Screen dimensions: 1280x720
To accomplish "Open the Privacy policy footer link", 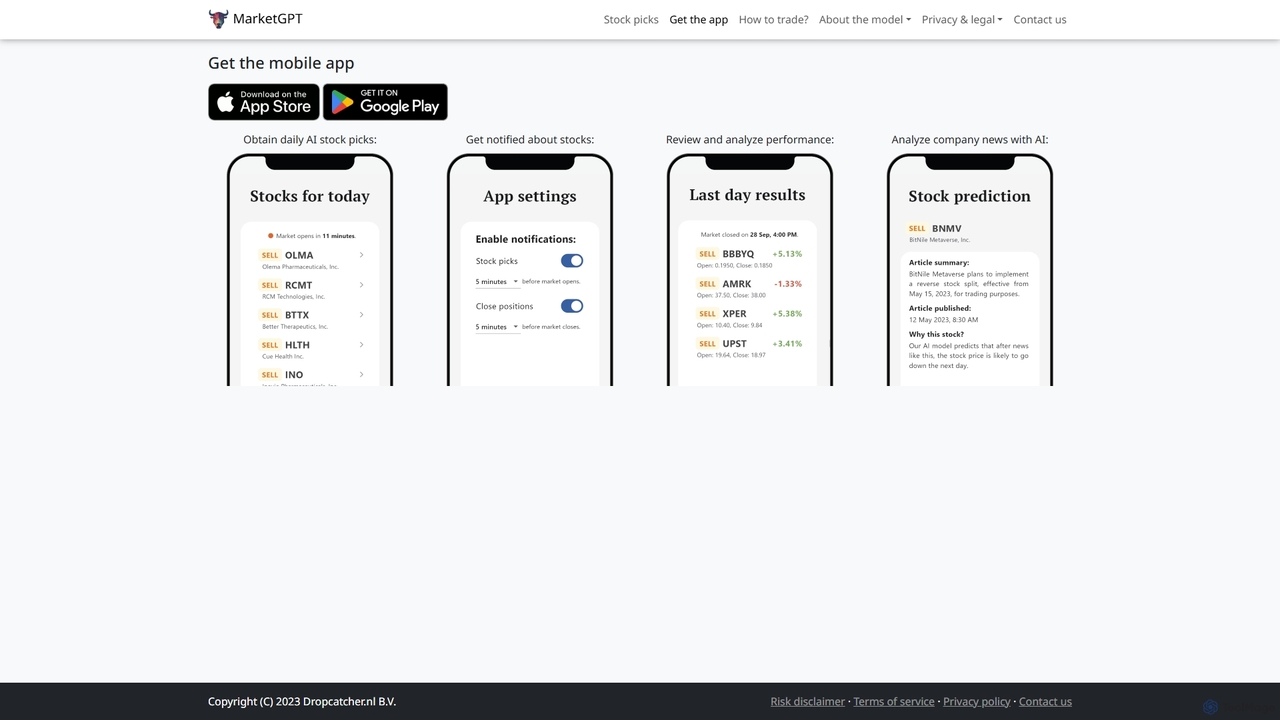I will [977, 702].
